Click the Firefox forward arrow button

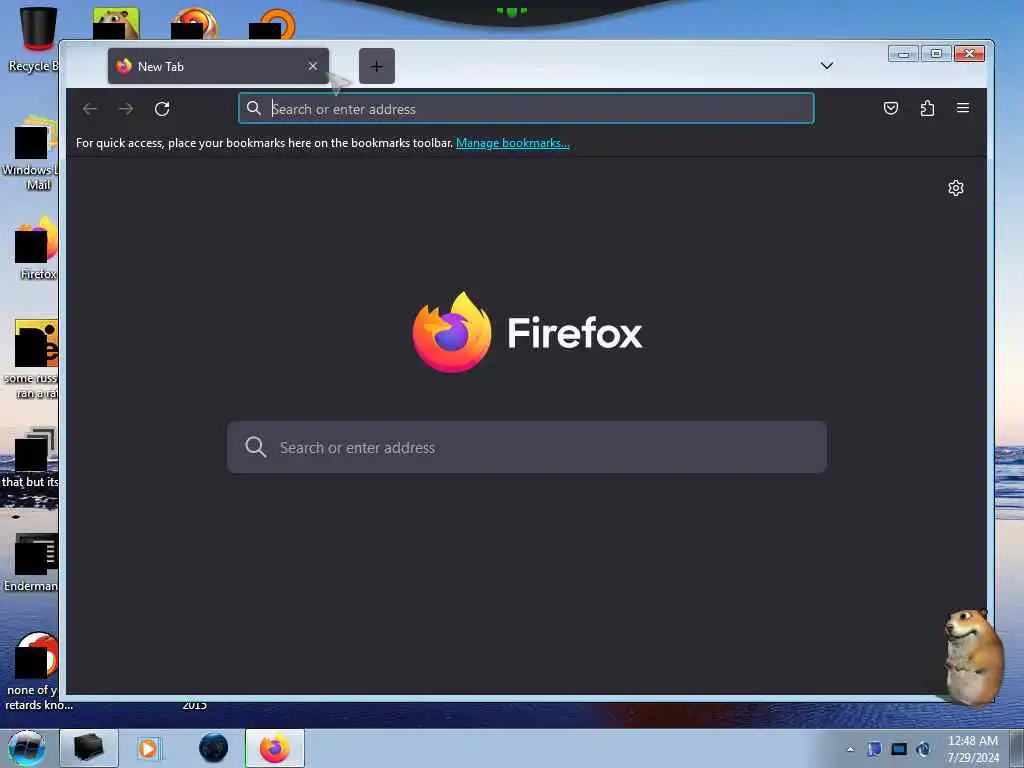(126, 108)
